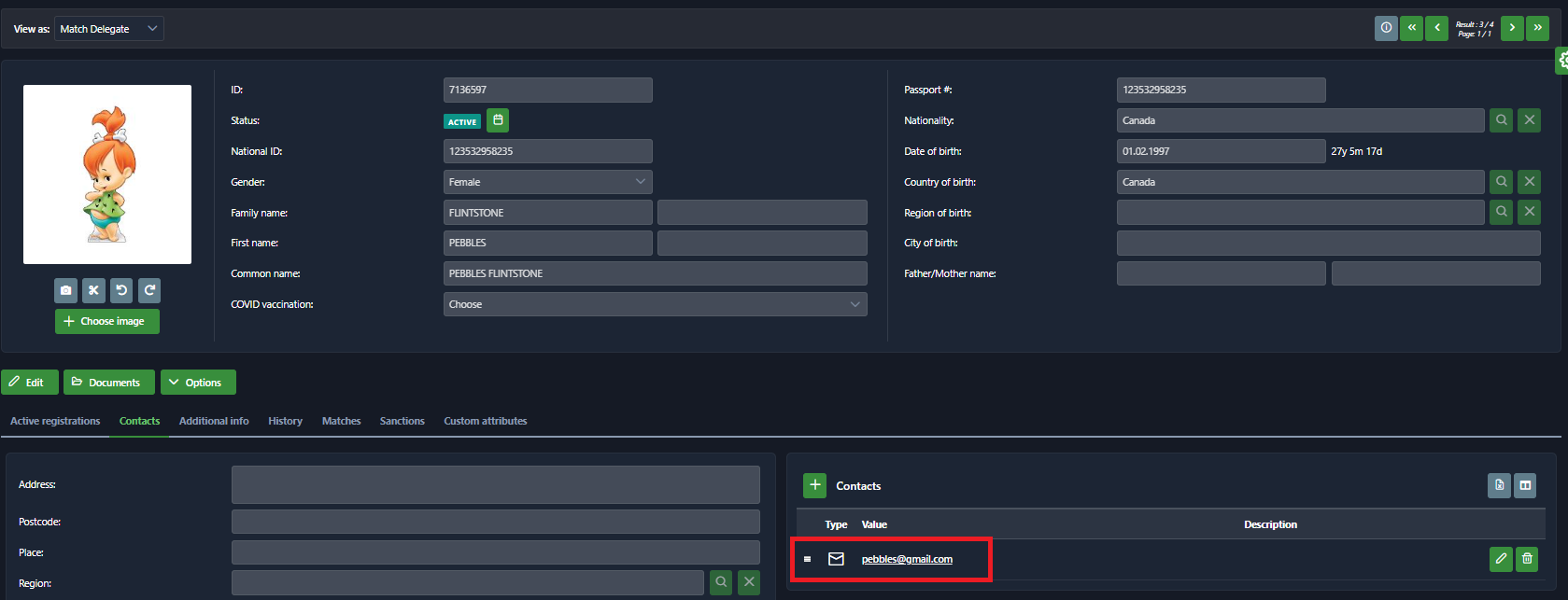Switch to the Sanctions tab
This screenshot has height=600, width=1568.
pyautogui.click(x=402, y=421)
